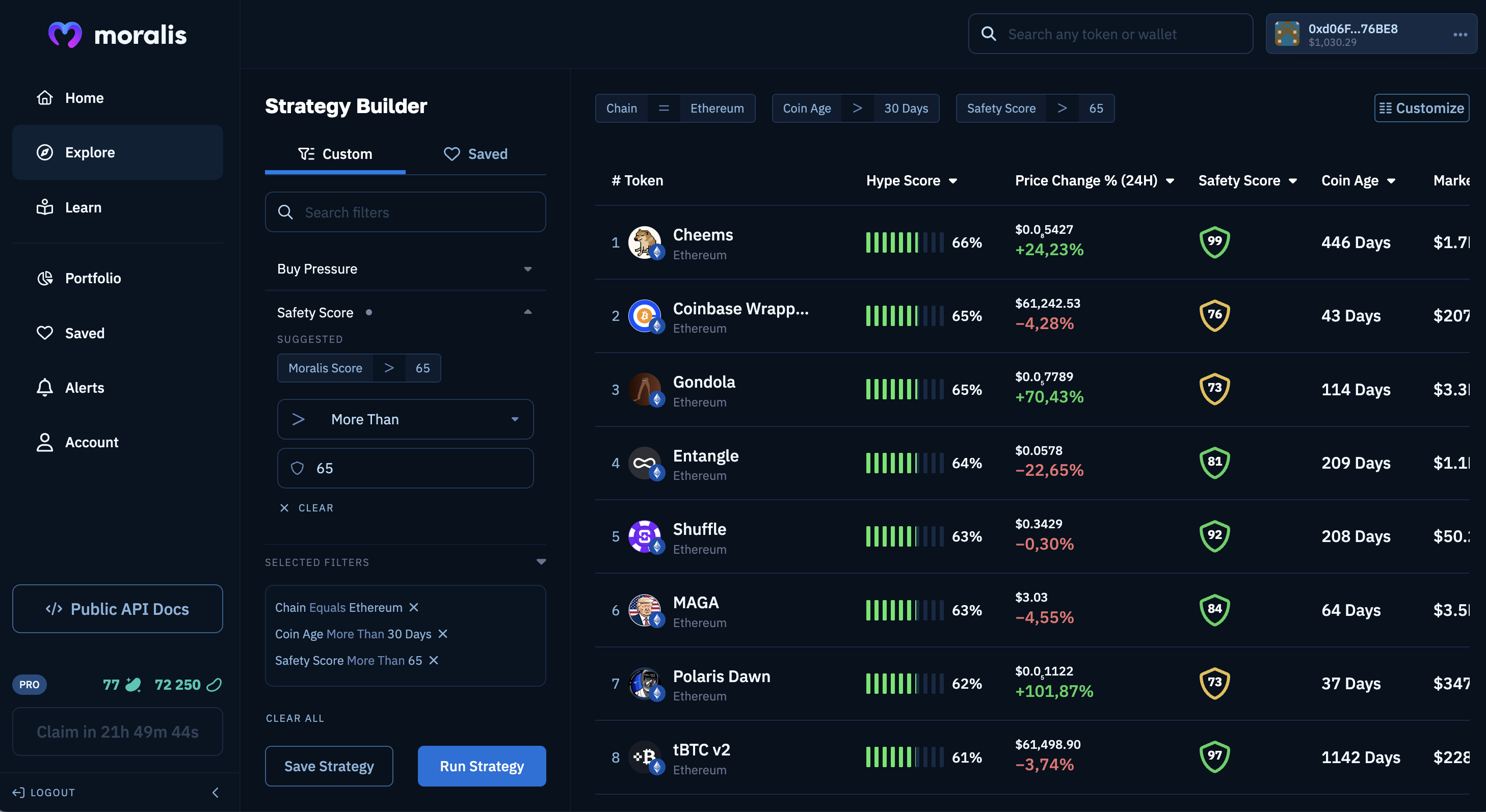Click Save Strategy button
Screen dimensions: 1486x812
329,766
